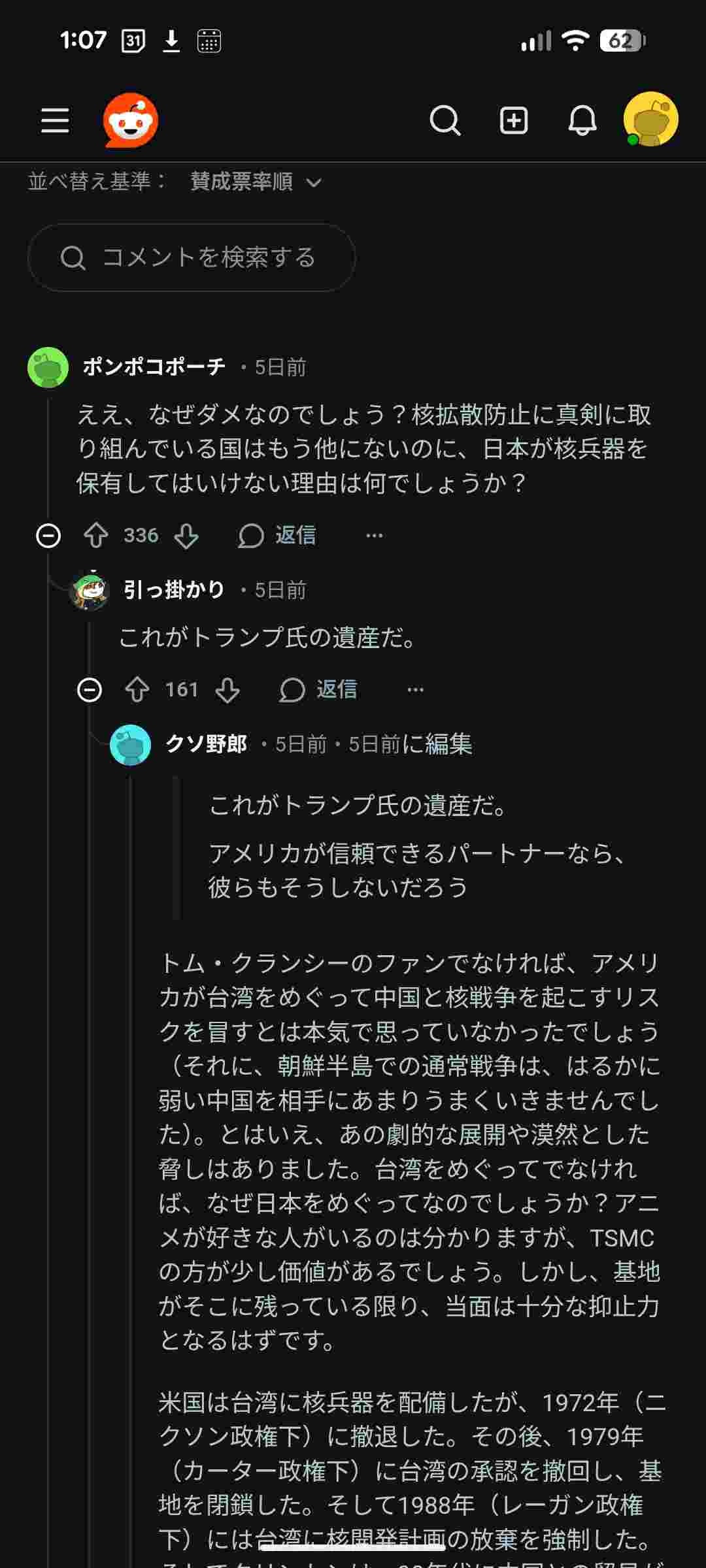Tap ポンポコポーチ's green avatar
706x1568 pixels.
click(48, 367)
